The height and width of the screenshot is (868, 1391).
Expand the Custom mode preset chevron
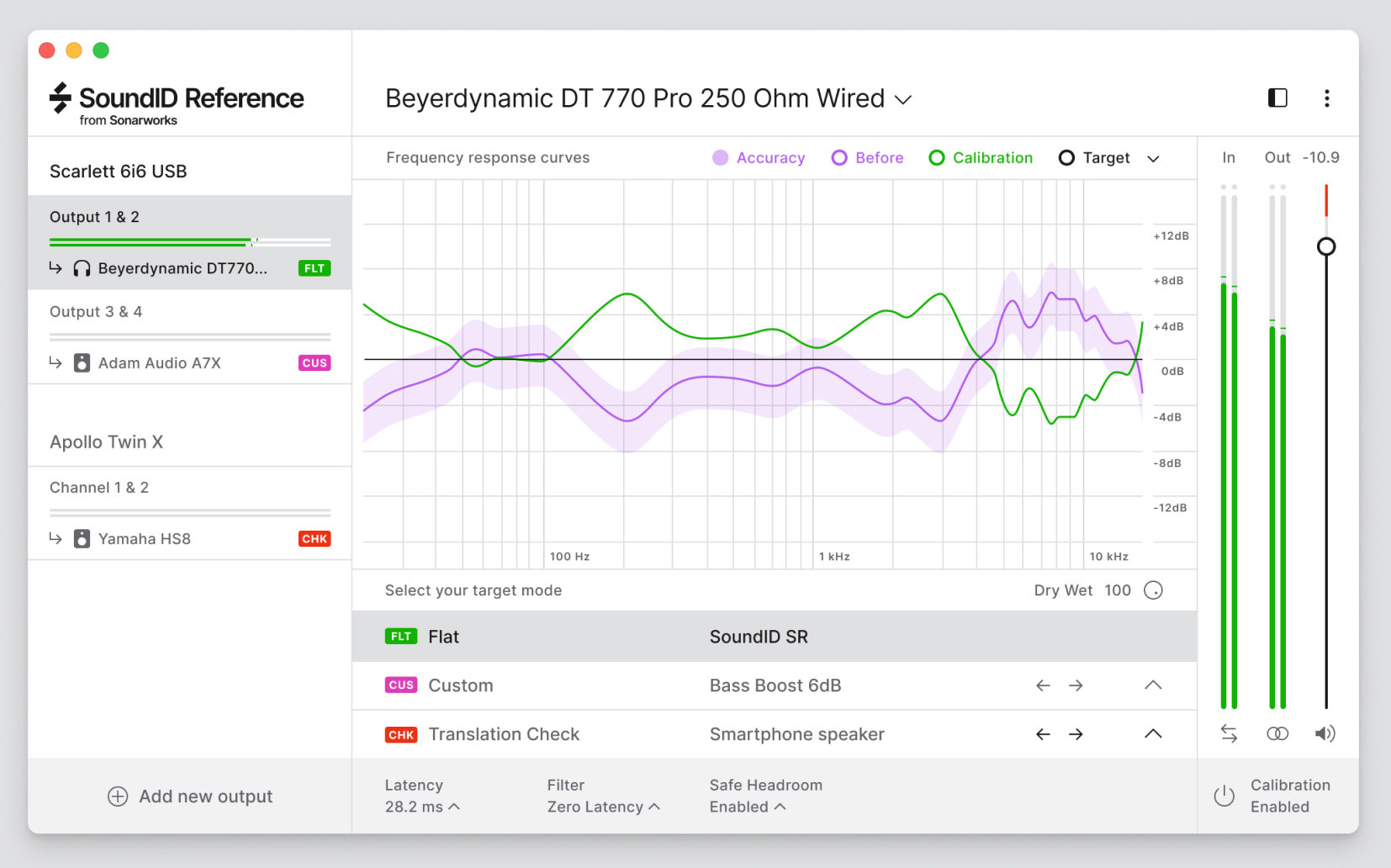[x=1153, y=685]
